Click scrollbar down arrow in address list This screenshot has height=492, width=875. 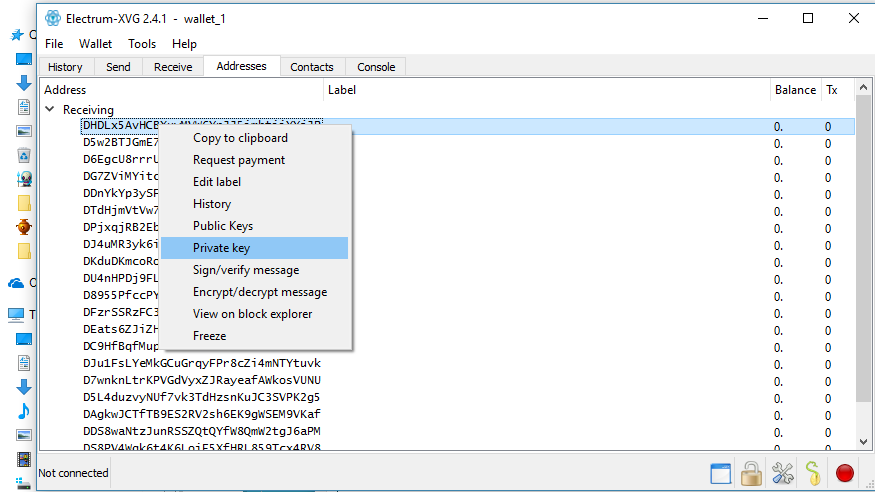tap(863, 442)
